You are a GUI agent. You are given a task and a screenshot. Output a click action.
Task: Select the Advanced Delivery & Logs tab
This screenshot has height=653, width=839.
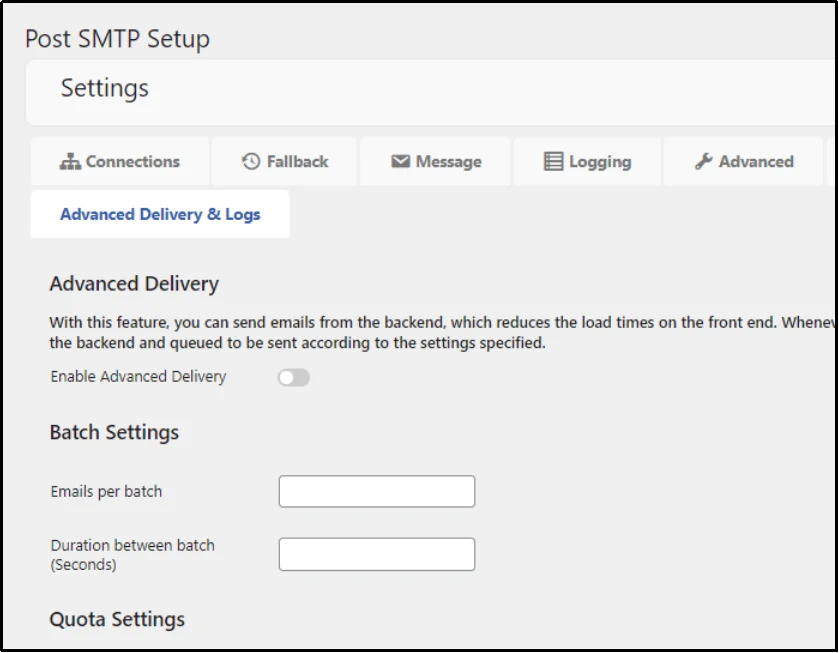159,213
